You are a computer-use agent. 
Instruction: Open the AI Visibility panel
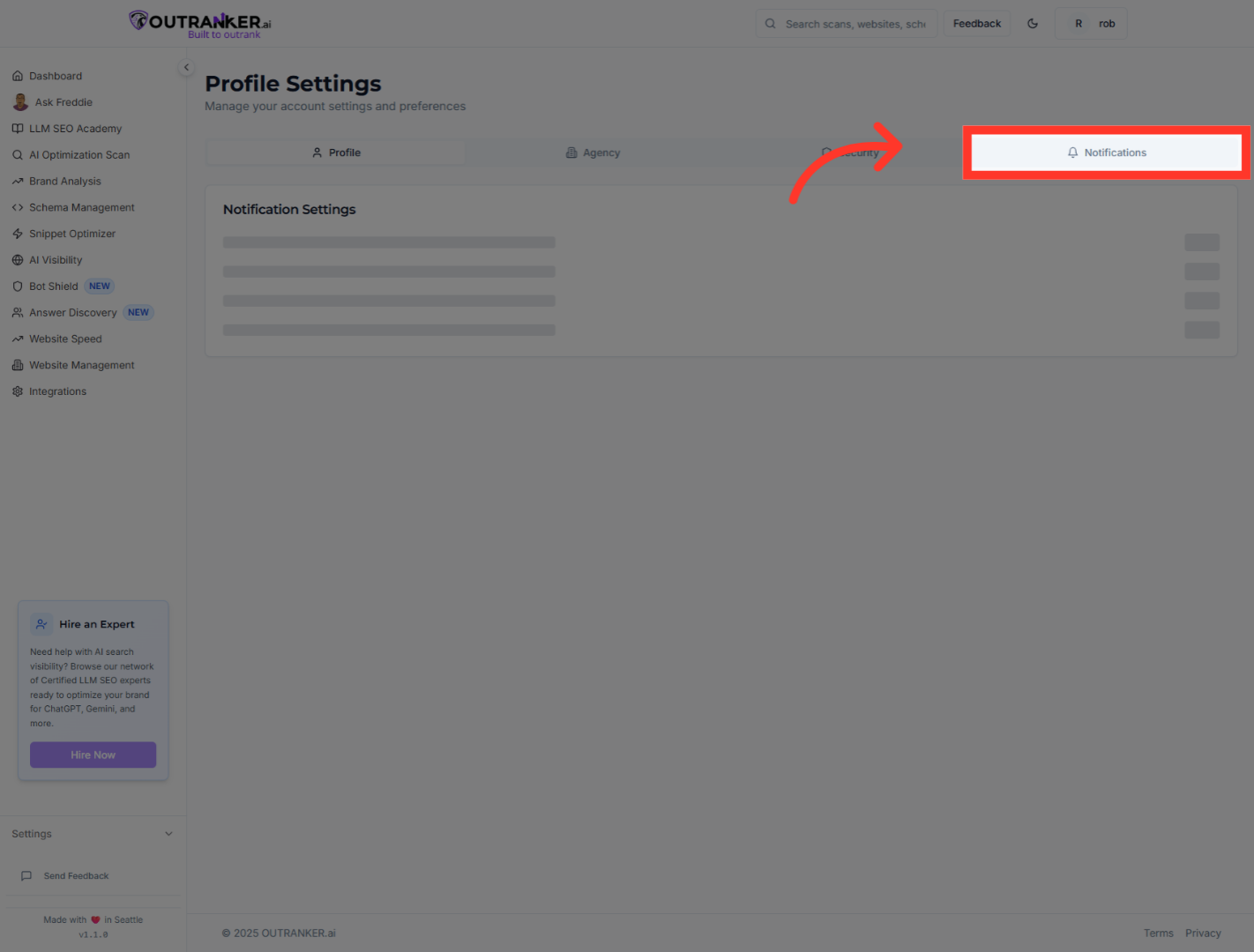(x=56, y=260)
